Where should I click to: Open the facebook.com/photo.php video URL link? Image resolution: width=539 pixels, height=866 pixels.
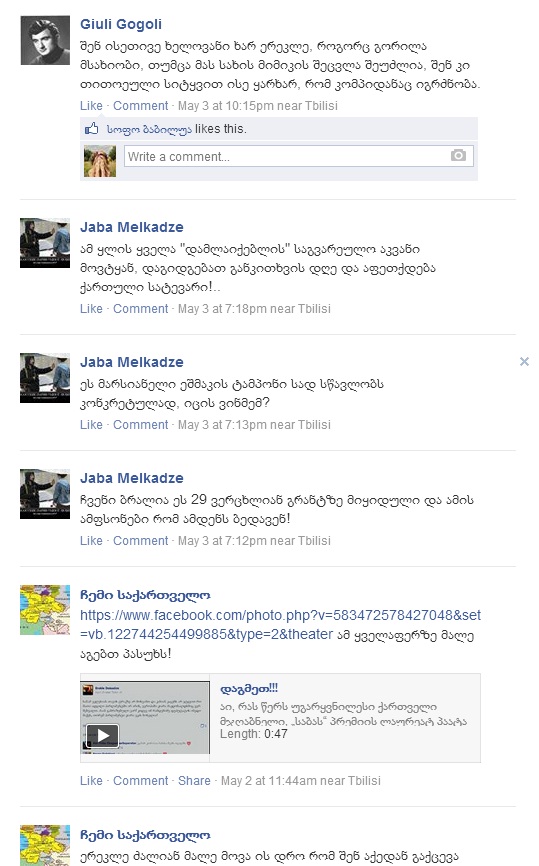pyautogui.click(x=281, y=625)
